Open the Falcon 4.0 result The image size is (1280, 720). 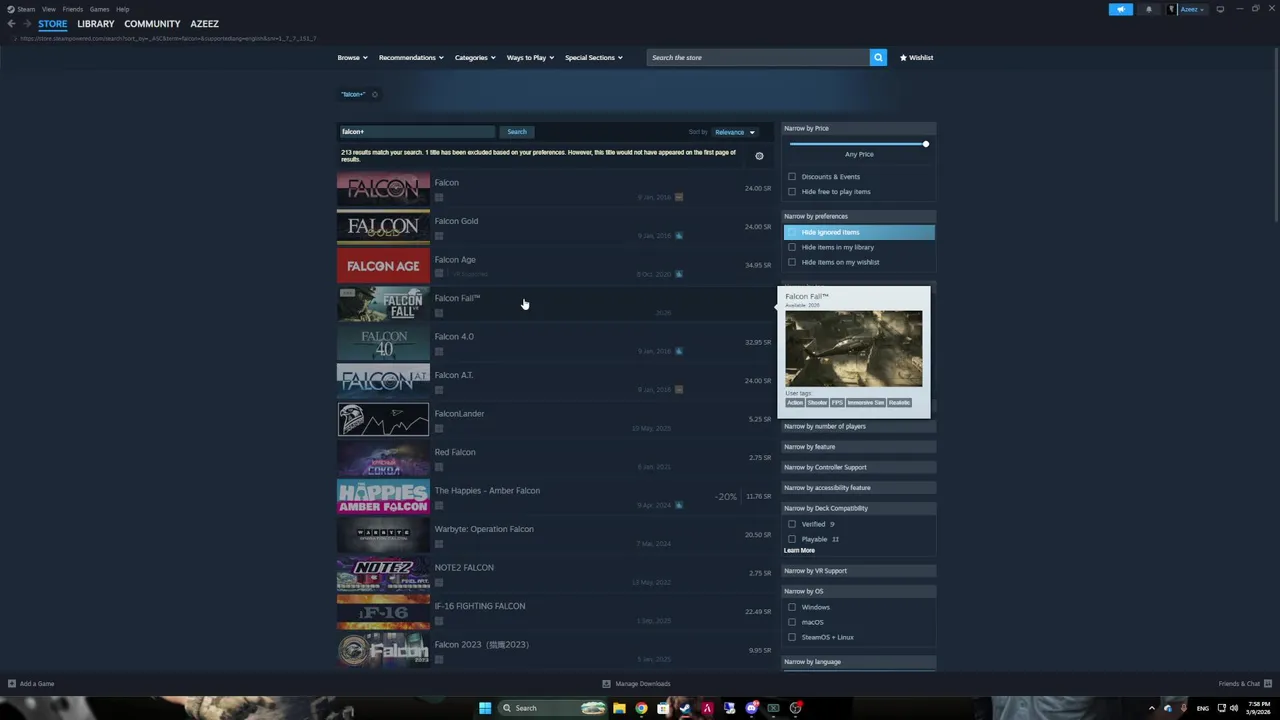(x=554, y=342)
